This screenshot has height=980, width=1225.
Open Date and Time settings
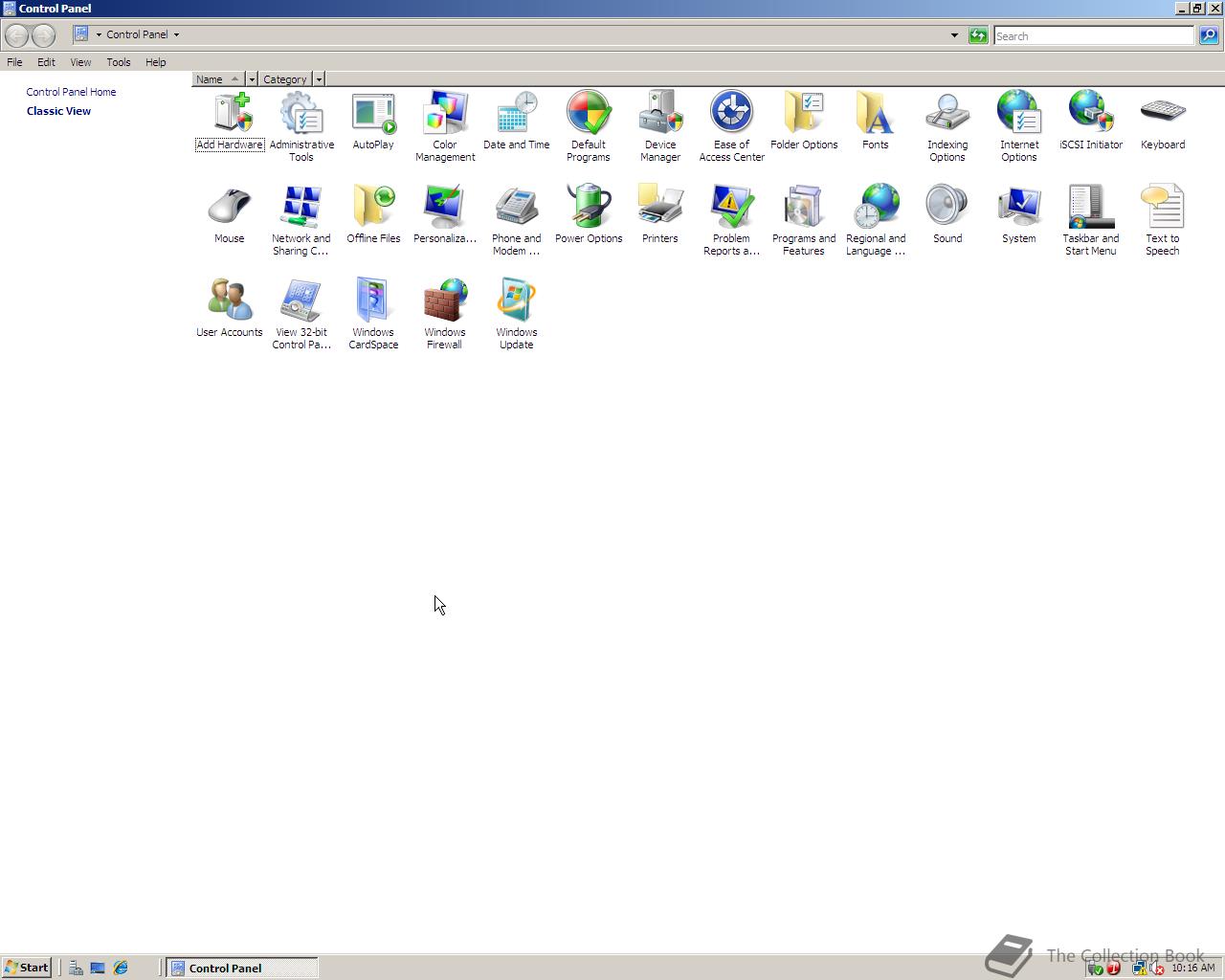click(517, 121)
